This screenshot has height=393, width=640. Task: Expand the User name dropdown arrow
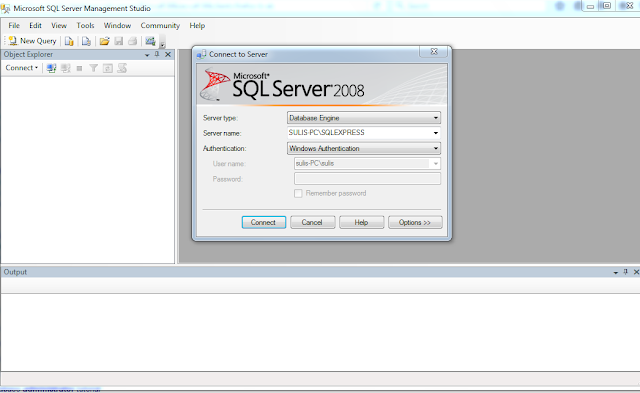pyautogui.click(x=436, y=164)
